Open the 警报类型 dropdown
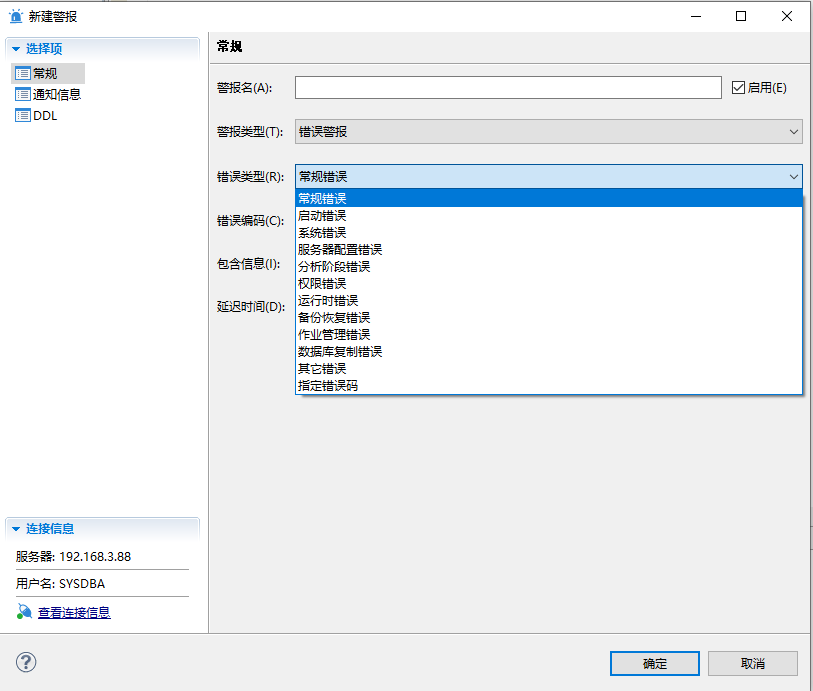Screen dimensions: 813x691 (549, 132)
